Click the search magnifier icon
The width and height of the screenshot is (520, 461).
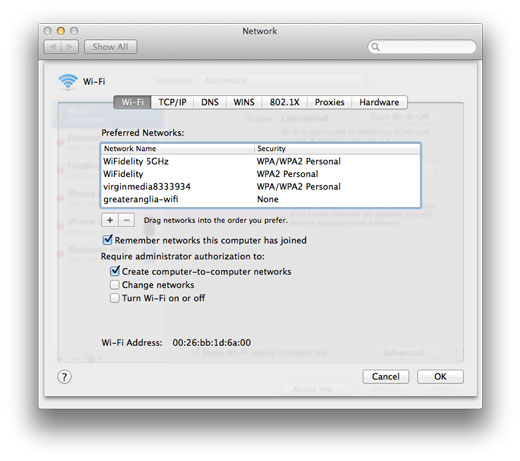tap(375, 47)
